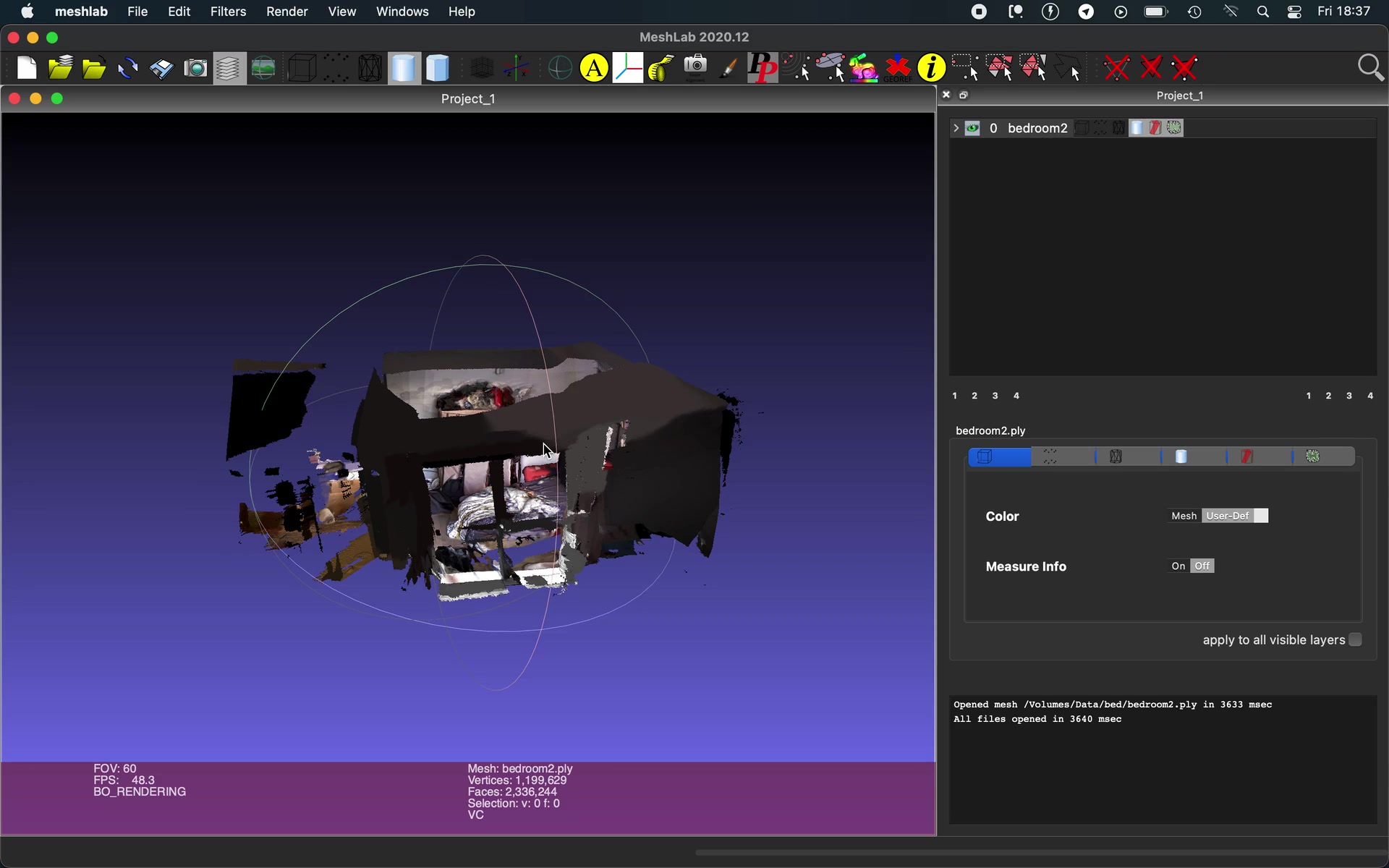
Task: Click the User-Def white color swatch
Action: (1261, 516)
